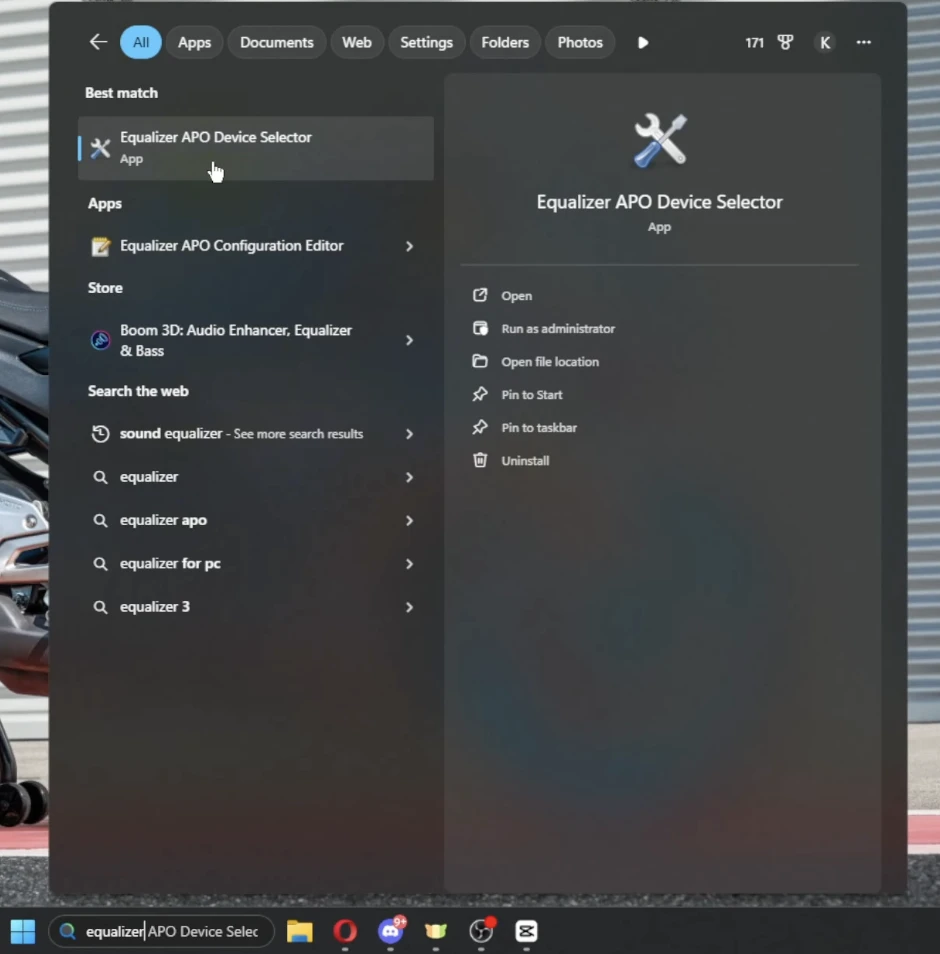Open Discord from taskbar

pos(391,931)
